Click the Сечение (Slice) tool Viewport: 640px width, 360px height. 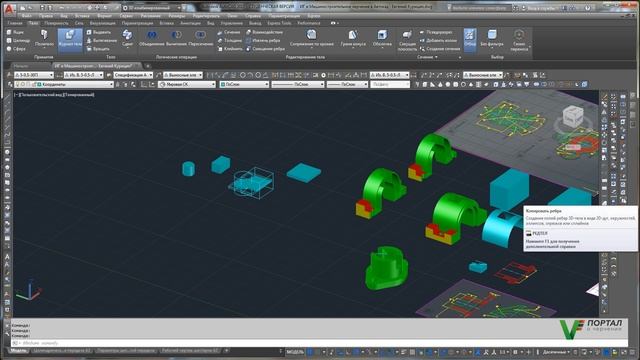(x=229, y=32)
